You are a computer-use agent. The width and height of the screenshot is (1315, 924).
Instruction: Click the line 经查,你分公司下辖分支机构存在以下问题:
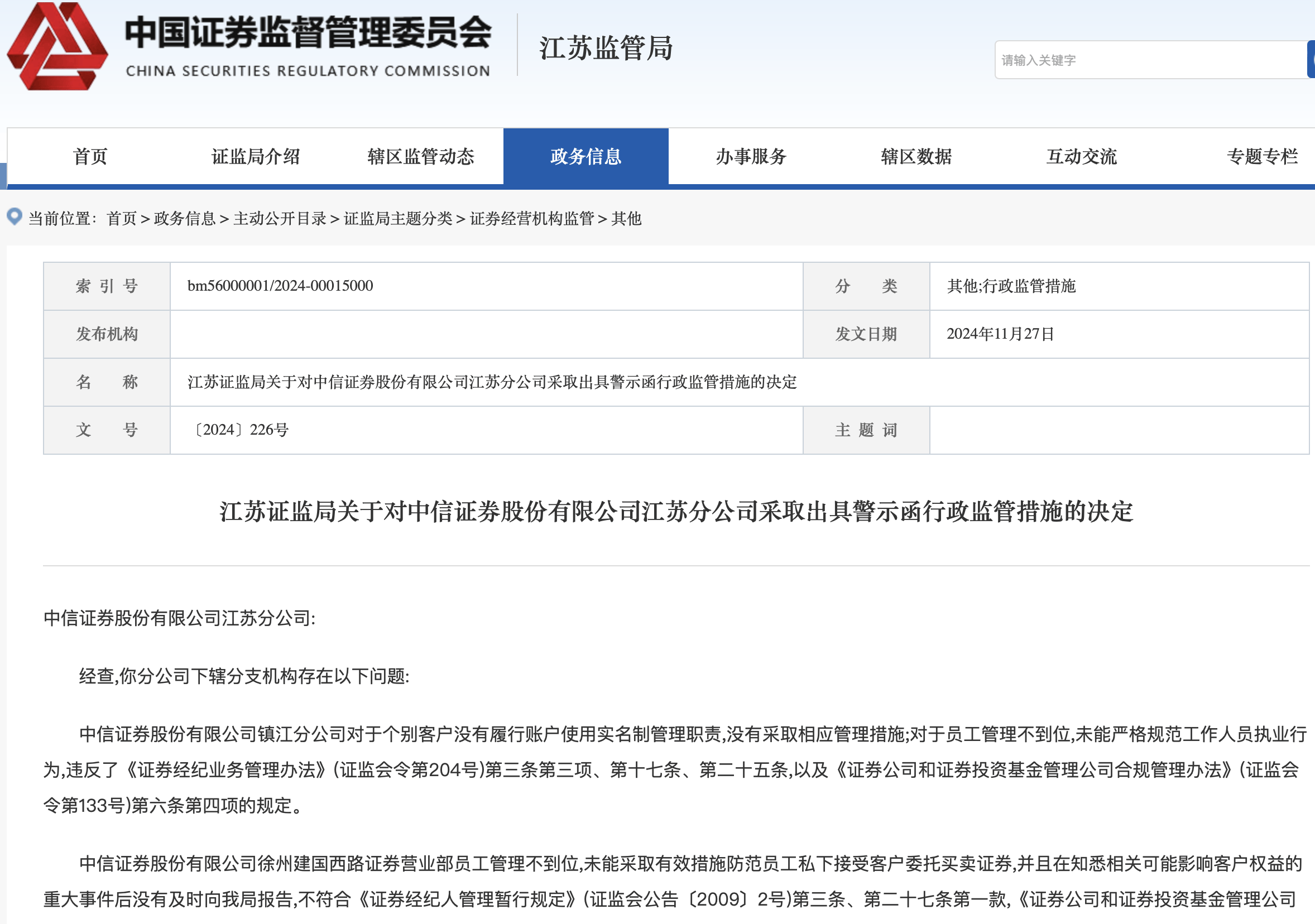[x=244, y=676]
